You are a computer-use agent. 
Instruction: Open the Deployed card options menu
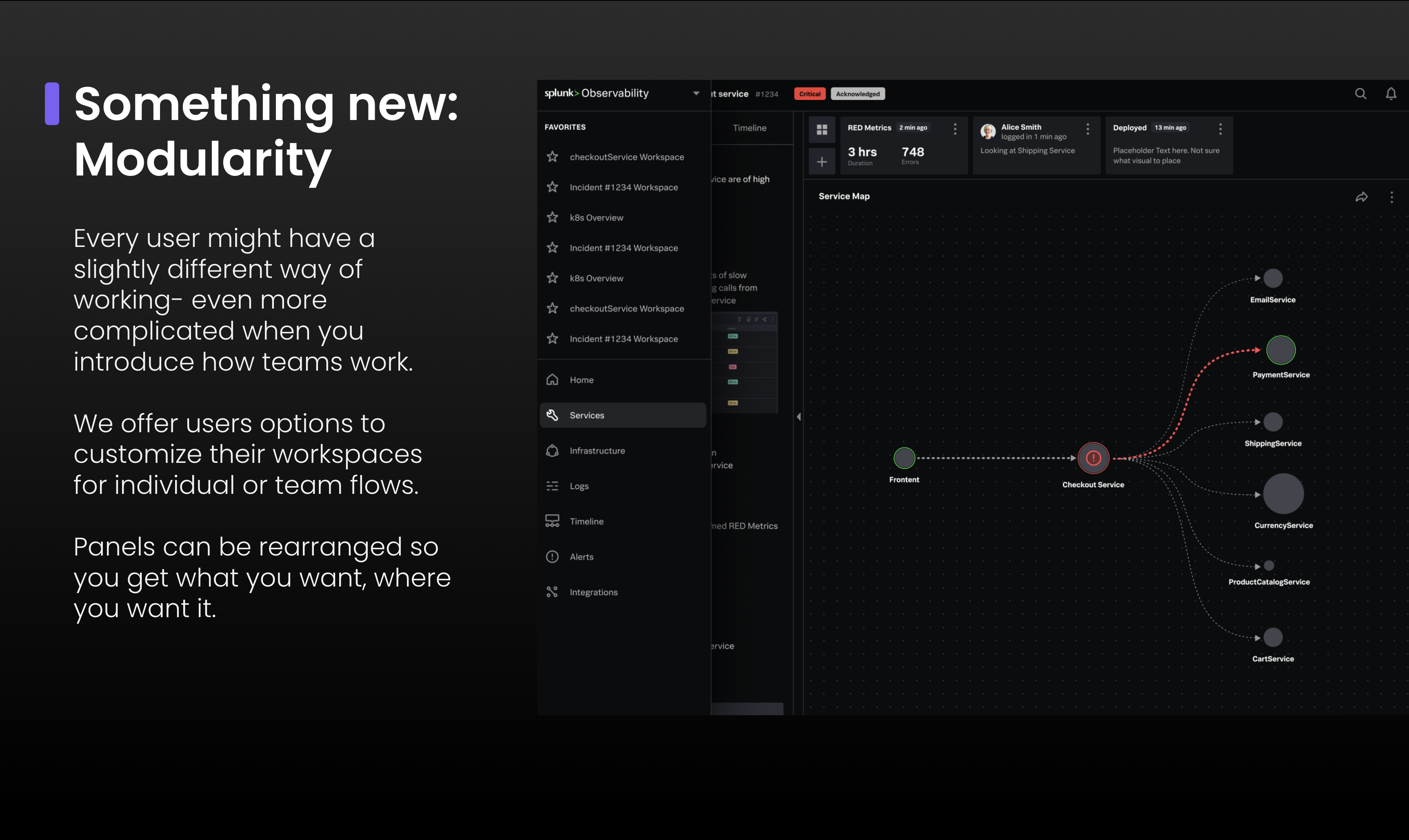[1220, 129]
